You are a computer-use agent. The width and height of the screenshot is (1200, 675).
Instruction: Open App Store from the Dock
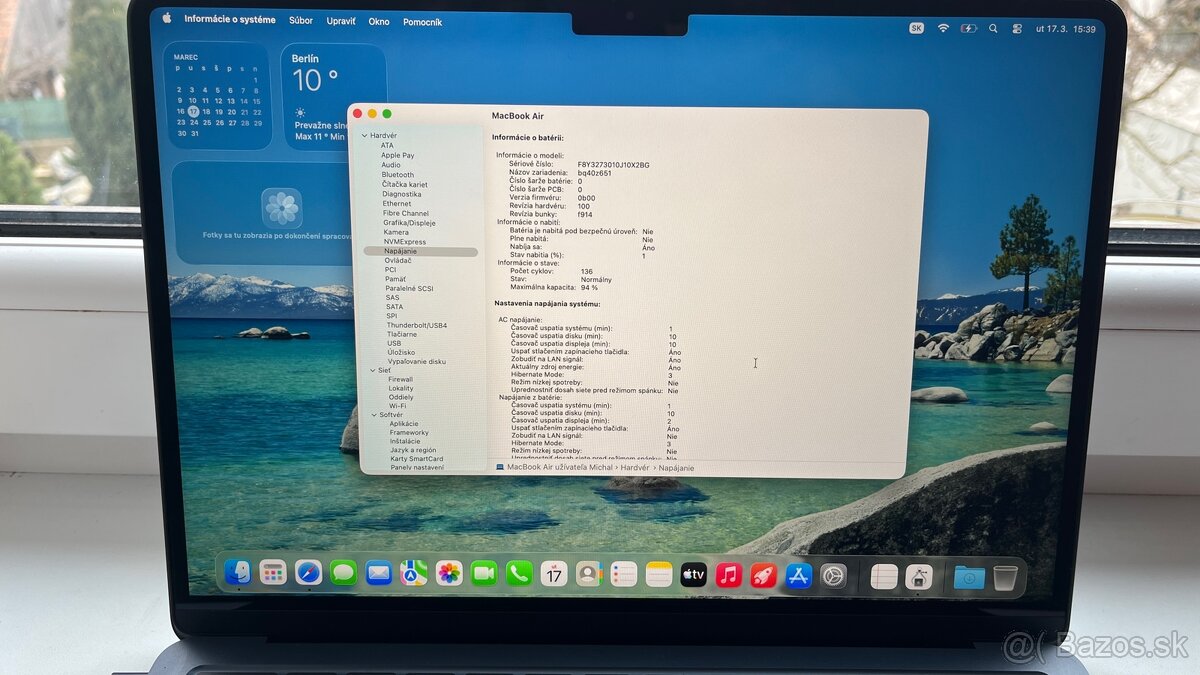799,575
